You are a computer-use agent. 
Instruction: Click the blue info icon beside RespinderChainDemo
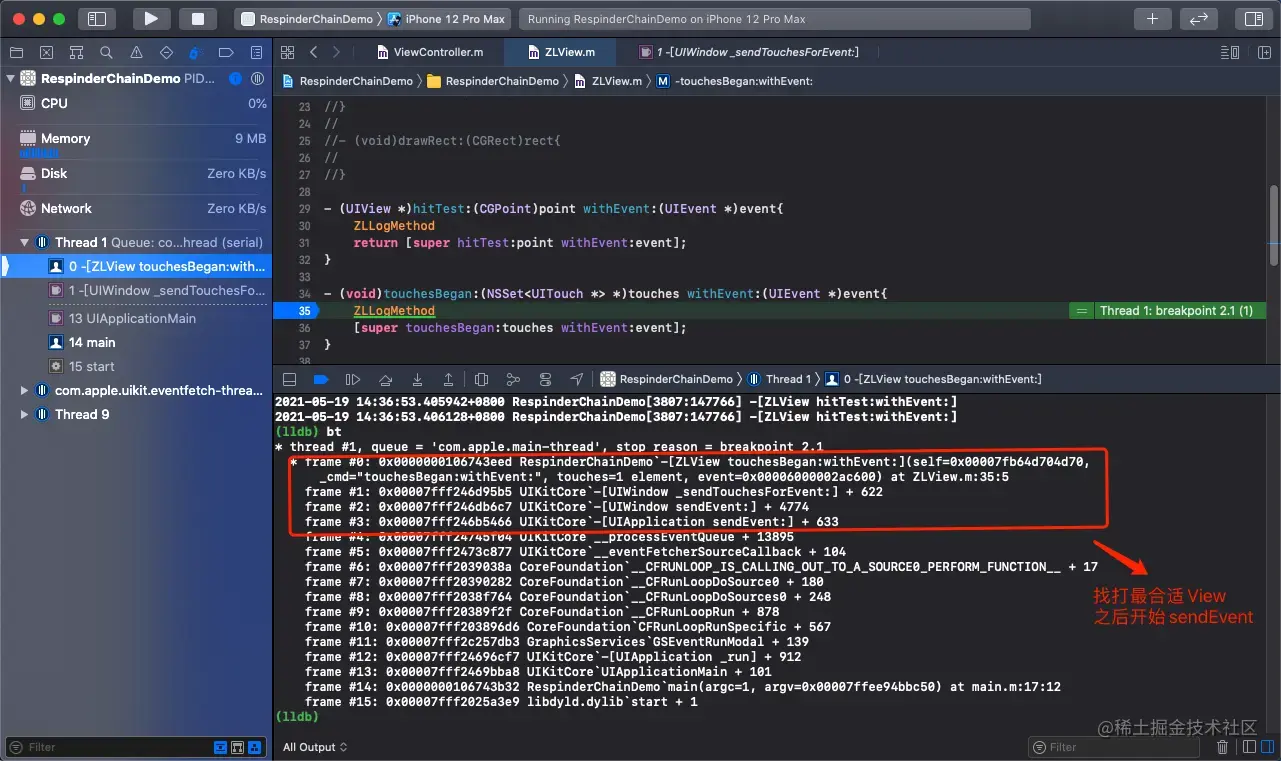[235, 78]
